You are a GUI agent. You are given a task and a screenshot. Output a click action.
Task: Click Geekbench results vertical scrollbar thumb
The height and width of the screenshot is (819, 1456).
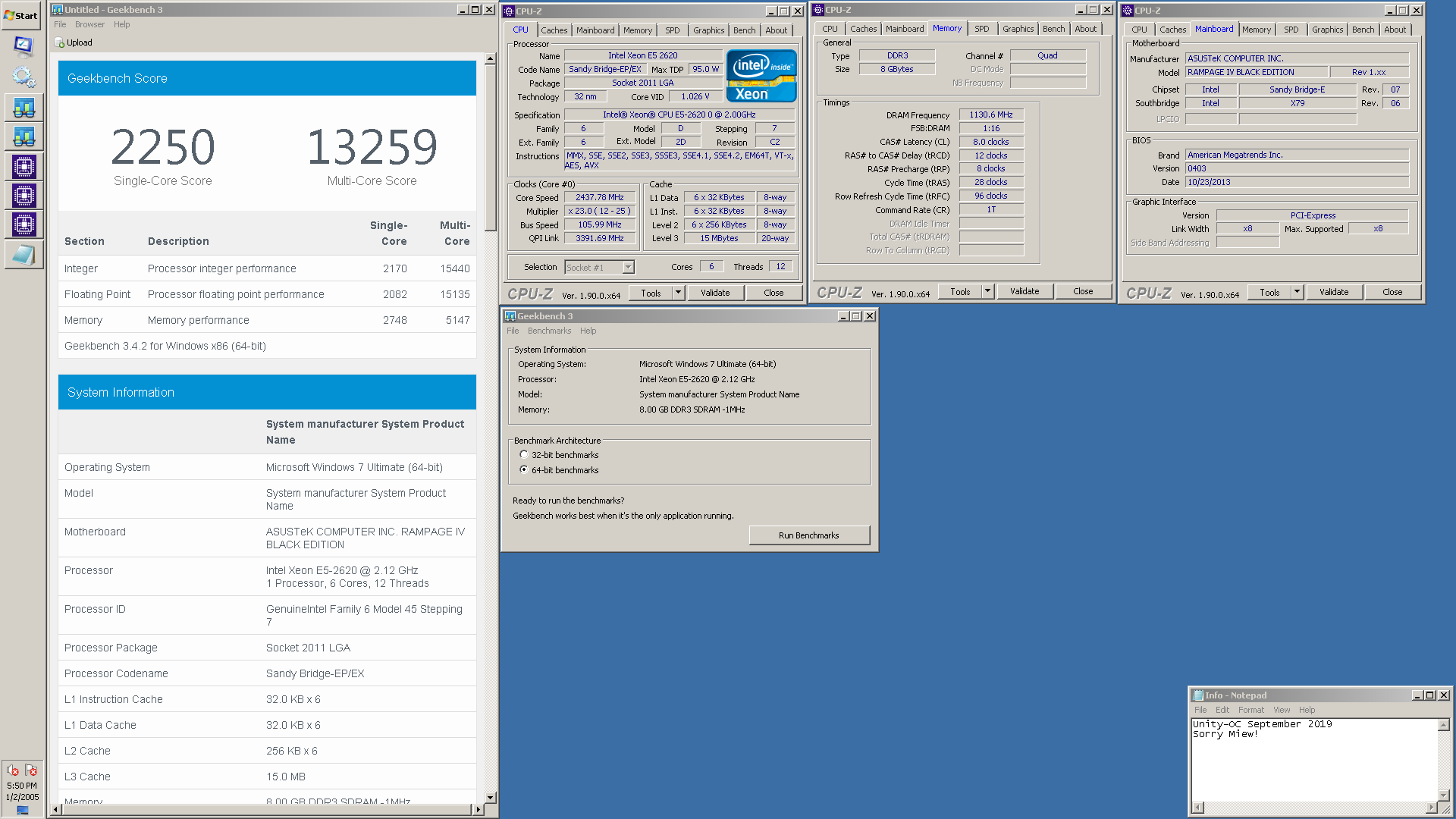point(491,148)
